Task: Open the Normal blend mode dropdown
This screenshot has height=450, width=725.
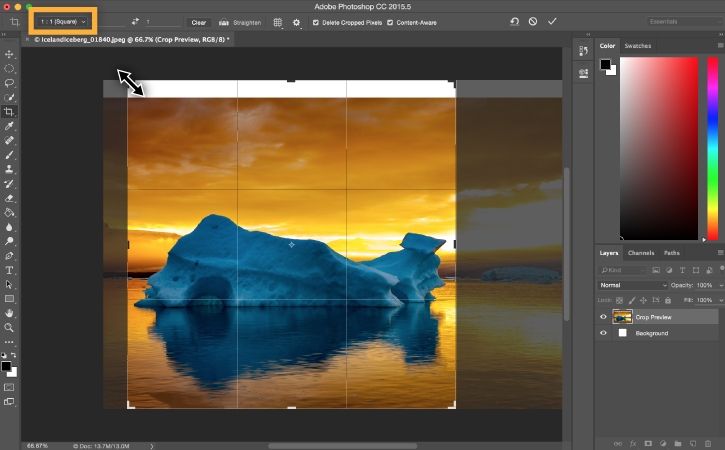Action: coord(632,285)
